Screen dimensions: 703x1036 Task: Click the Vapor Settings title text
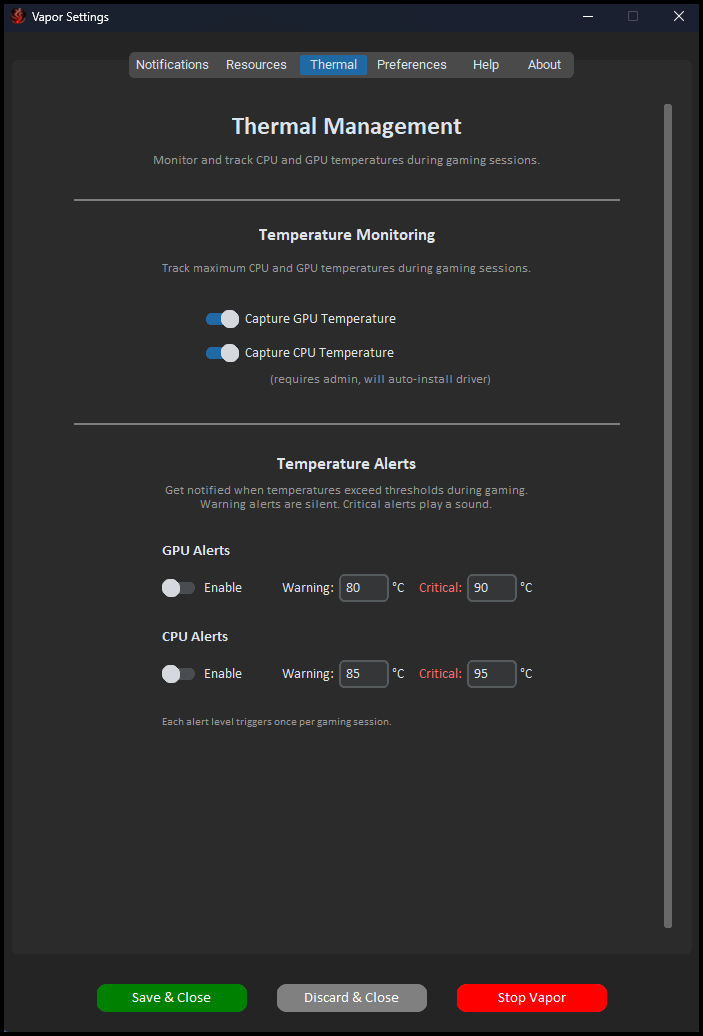[x=71, y=17]
